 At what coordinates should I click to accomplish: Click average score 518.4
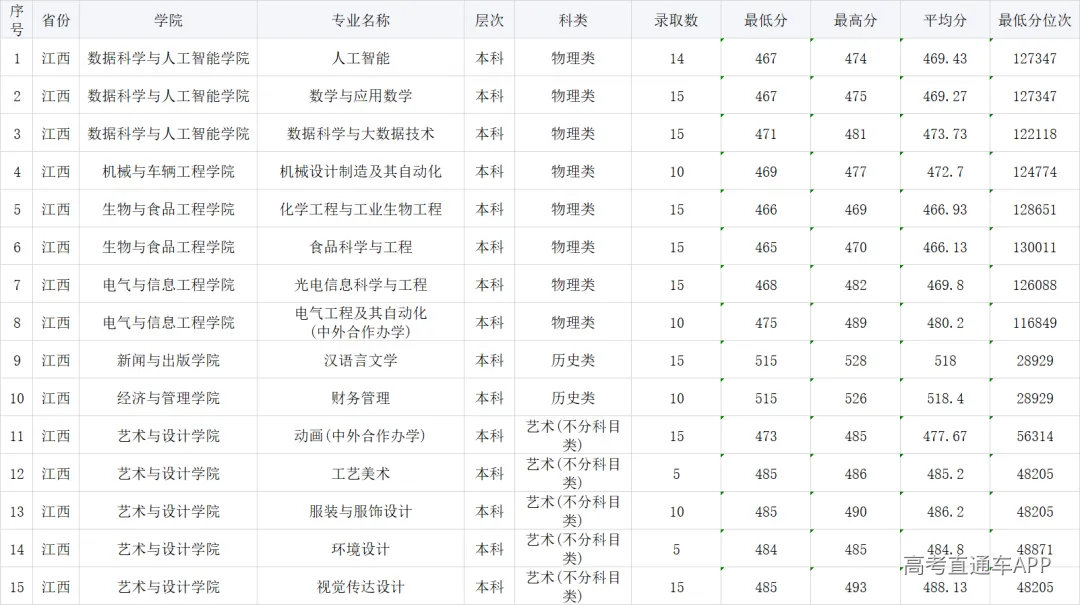pyautogui.click(x=945, y=398)
